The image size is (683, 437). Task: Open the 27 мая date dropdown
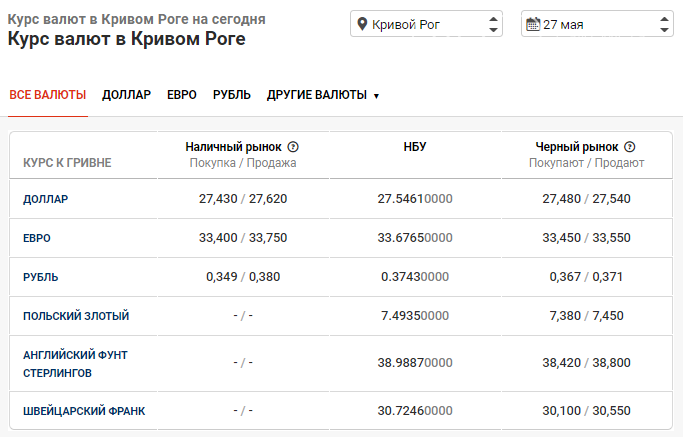point(597,24)
